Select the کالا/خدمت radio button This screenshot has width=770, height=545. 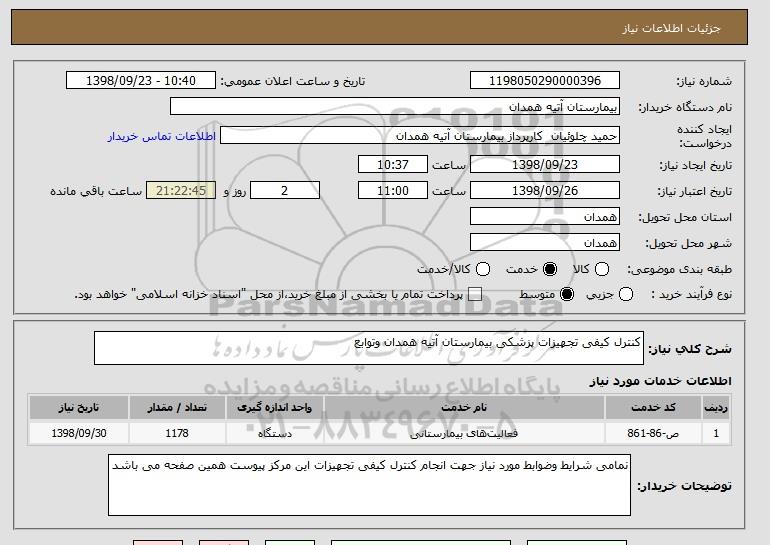pyautogui.click(x=483, y=269)
